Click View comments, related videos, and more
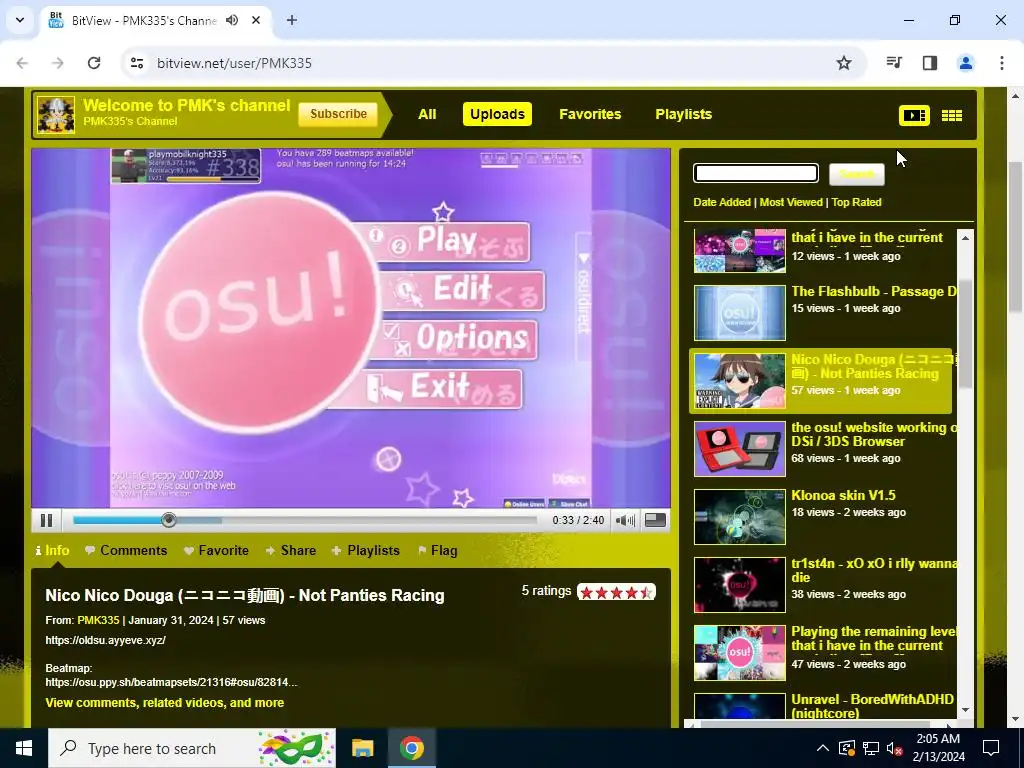Image resolution: width=1024 pixels, height=768 pixels. pyautogui.click(x=165, y=703)
